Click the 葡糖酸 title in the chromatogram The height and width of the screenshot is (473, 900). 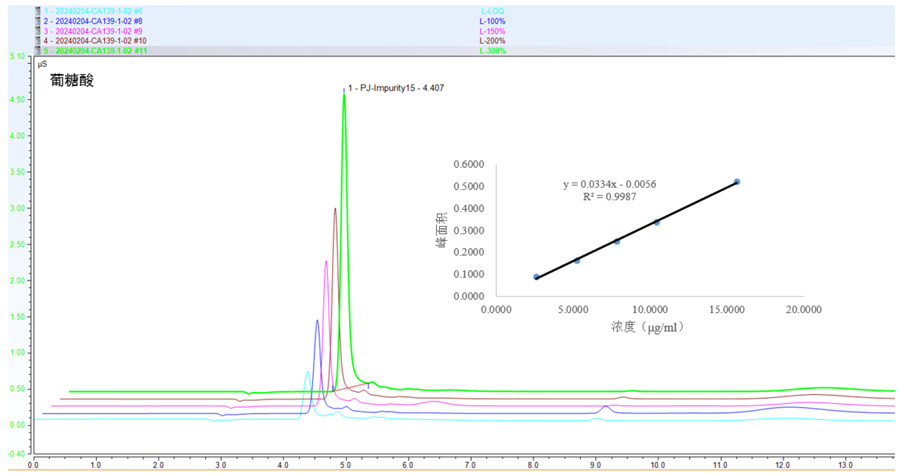(71, 80)
